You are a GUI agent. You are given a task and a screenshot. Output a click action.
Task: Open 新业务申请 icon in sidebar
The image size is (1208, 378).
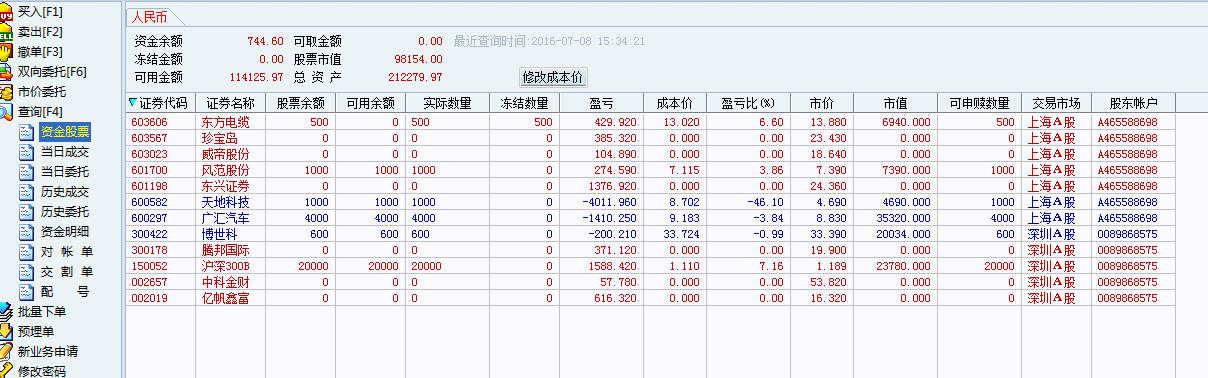[7, 351]
